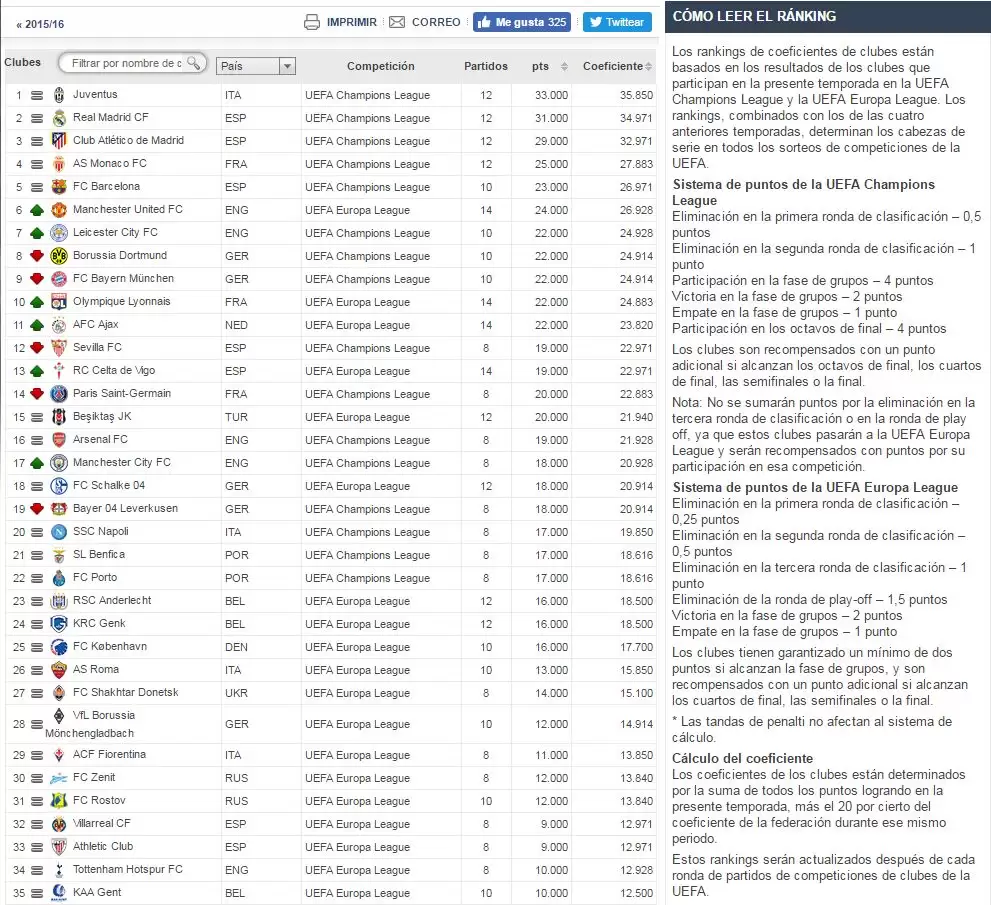This screenshot has height=905, width=991.
Task: Click the Paris Saint-Germain crest
Action: tap(59, 394)
